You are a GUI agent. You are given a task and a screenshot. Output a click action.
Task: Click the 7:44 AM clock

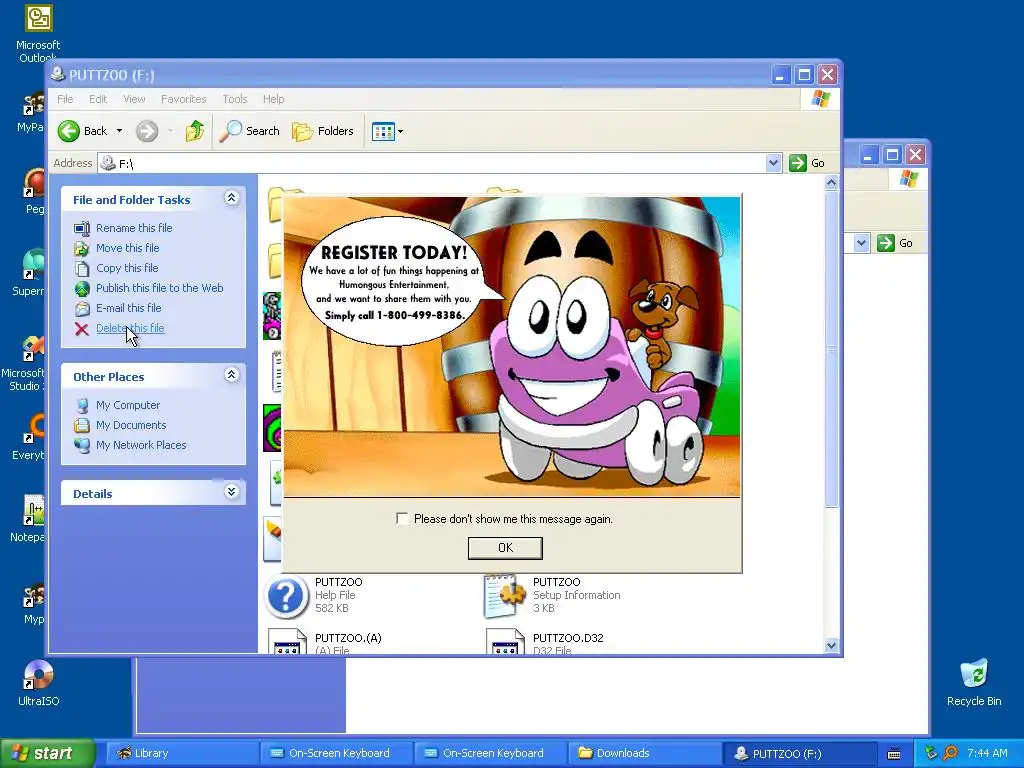[987, 754]
